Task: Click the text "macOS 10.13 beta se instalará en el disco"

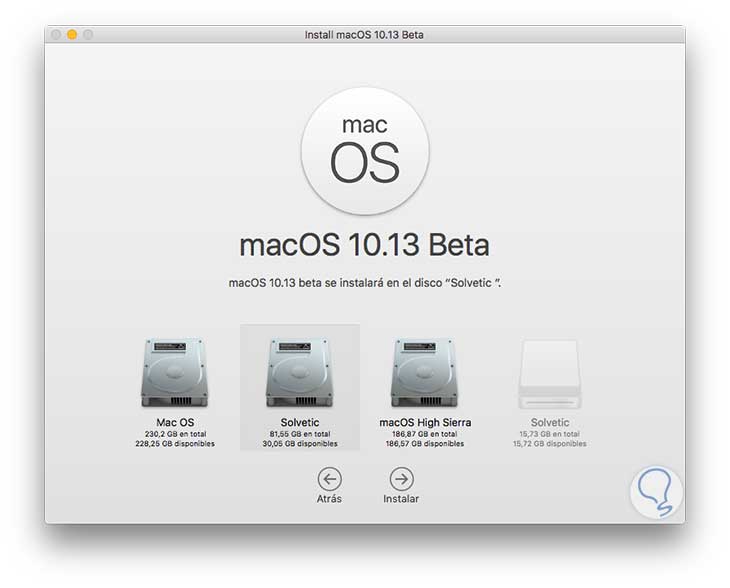Action: (335, 283)
